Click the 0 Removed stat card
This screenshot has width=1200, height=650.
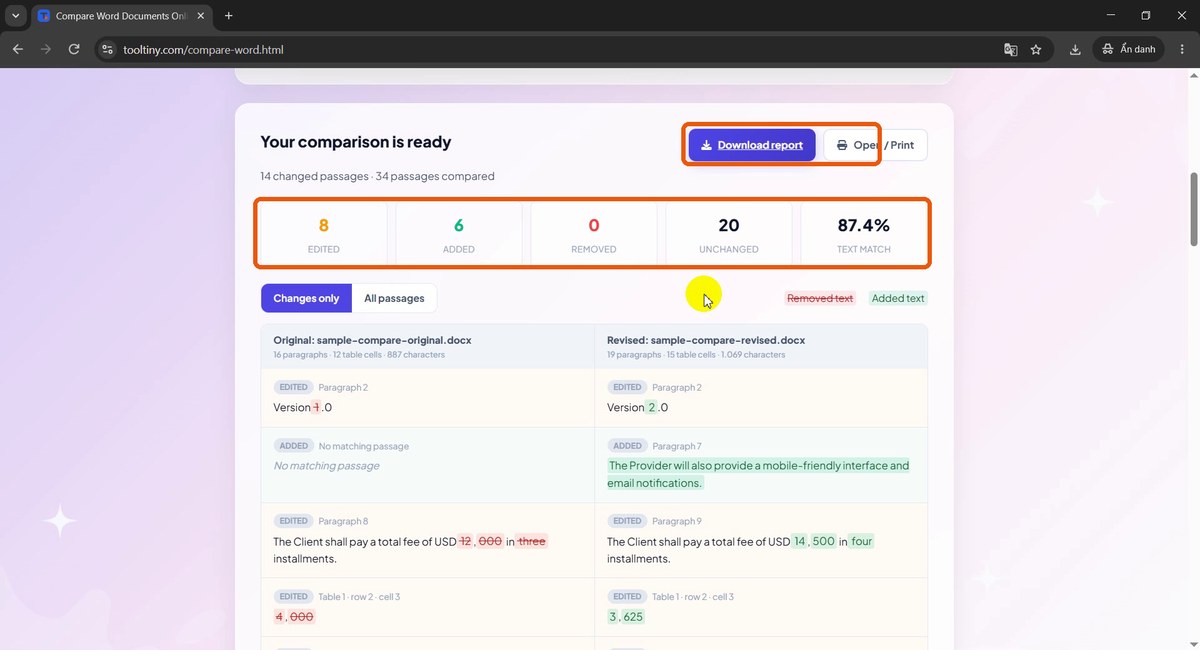594,234
